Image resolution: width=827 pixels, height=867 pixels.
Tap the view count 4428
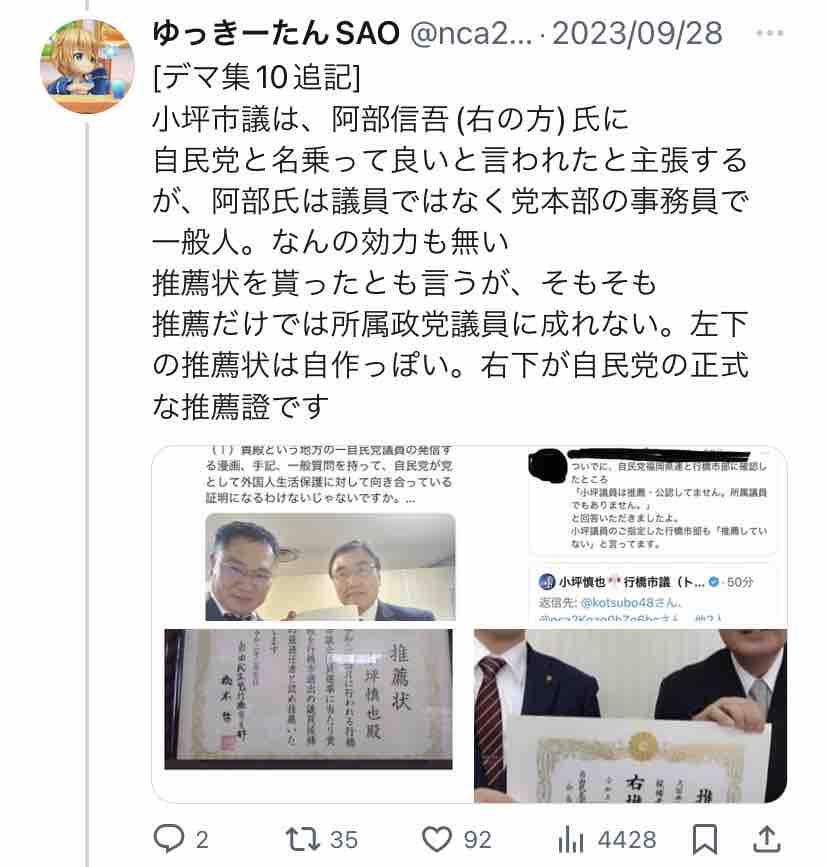pos(627,840)
